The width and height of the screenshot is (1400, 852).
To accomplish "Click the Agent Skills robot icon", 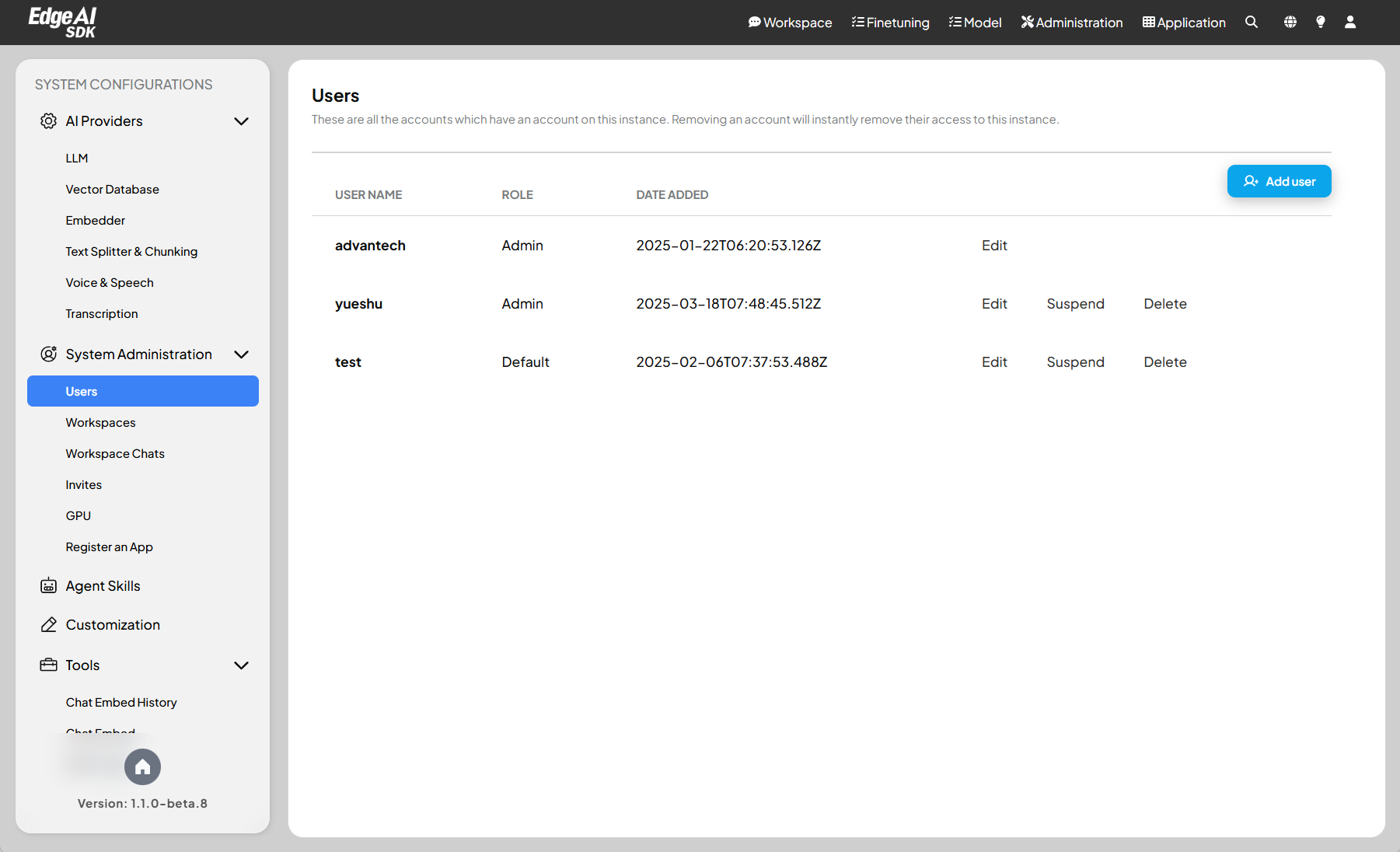I will pos(48,586).
